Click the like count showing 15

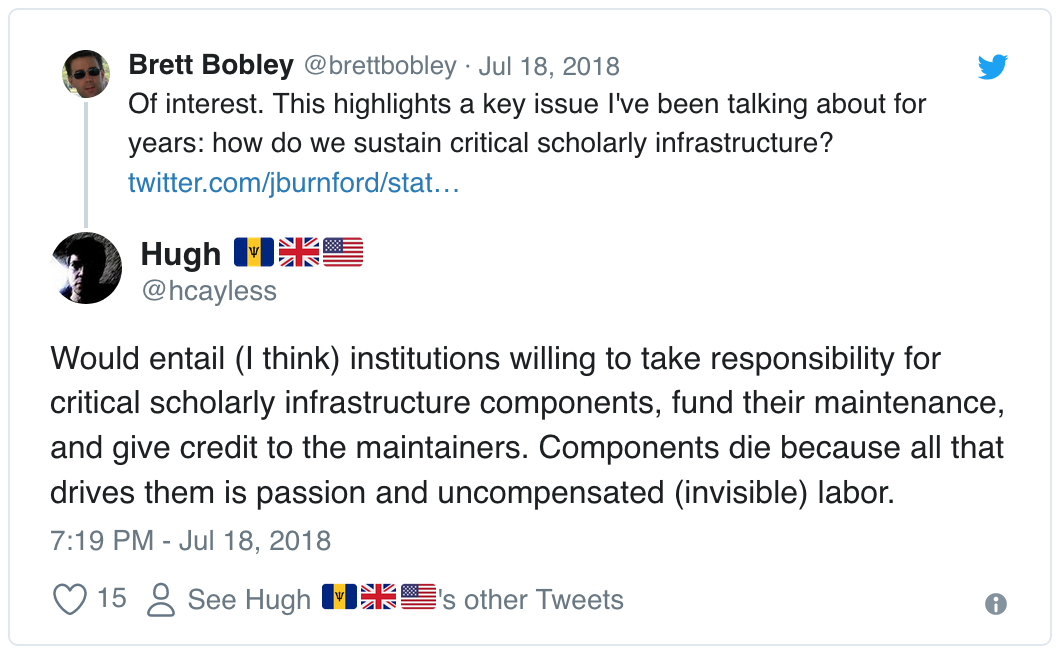(113, 598)
